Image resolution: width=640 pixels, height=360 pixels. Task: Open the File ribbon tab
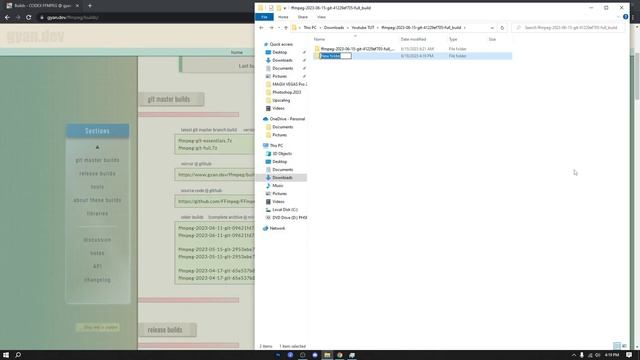(x=264, y=17)
